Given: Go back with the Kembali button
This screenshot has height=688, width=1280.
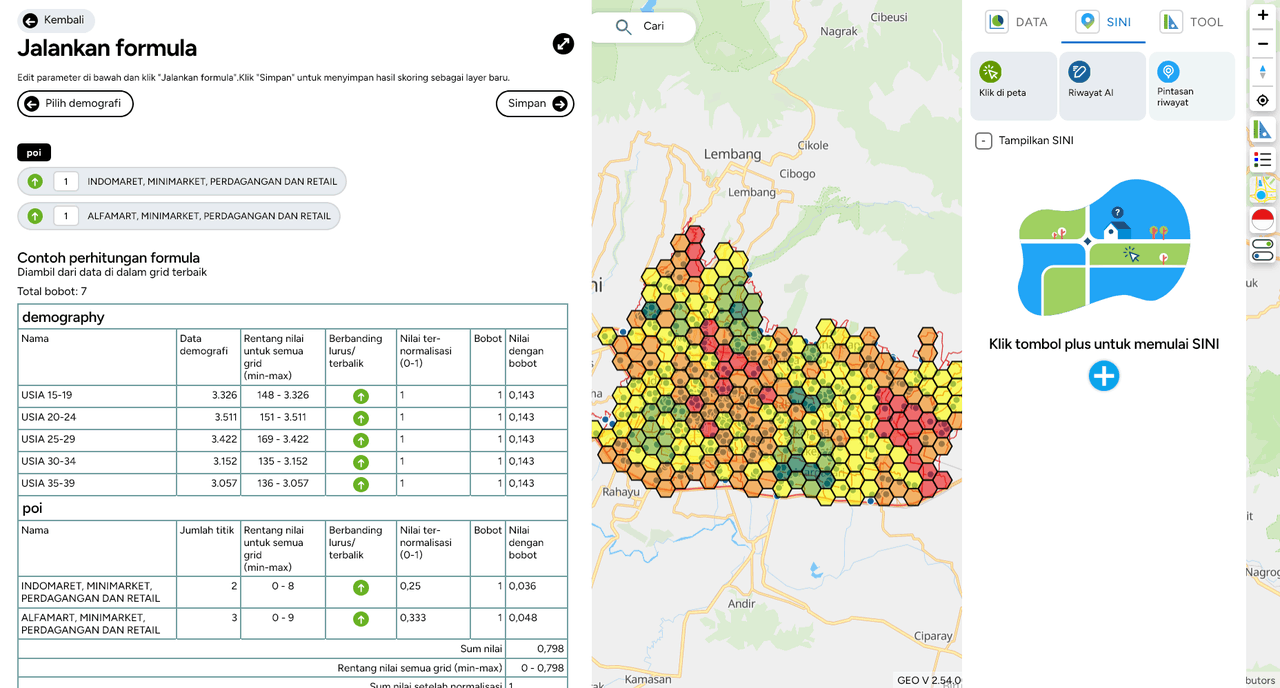Looking at the screenshot, I should 55,20.
